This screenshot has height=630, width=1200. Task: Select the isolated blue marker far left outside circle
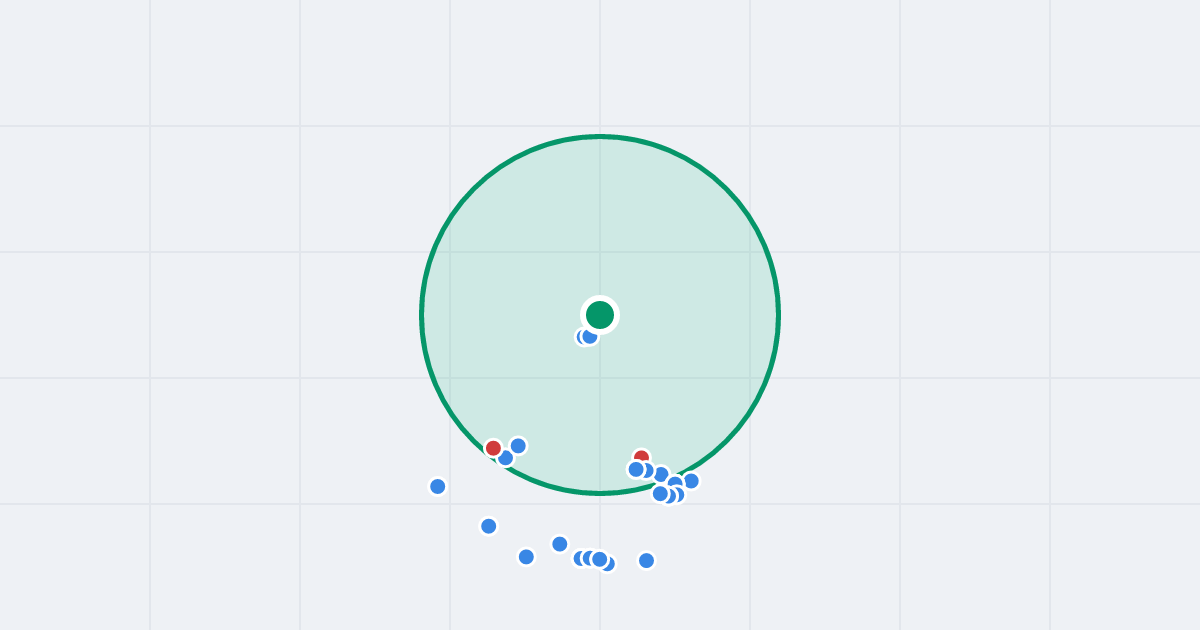(438, 486)
